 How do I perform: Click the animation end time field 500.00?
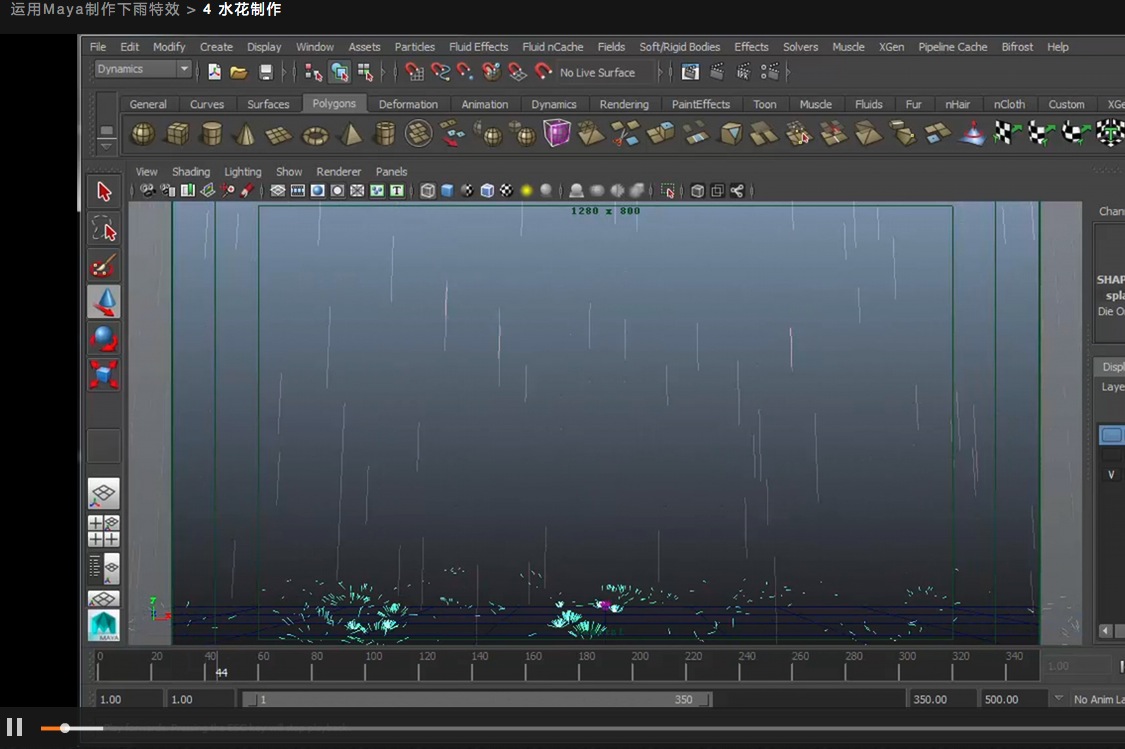pyautogui.click(x=1012, y=699)
